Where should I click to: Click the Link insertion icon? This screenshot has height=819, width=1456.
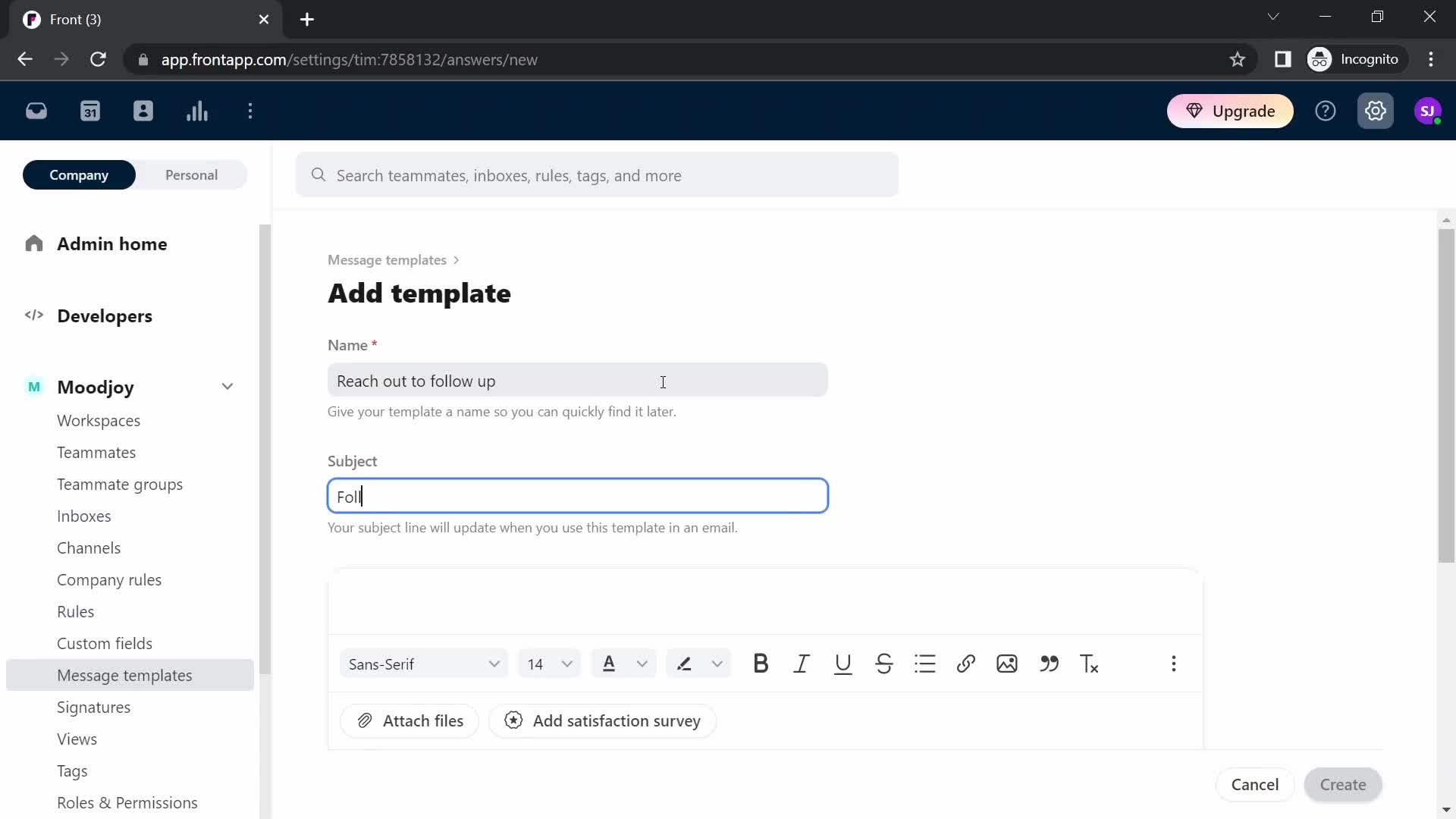[x=966, y=663]
